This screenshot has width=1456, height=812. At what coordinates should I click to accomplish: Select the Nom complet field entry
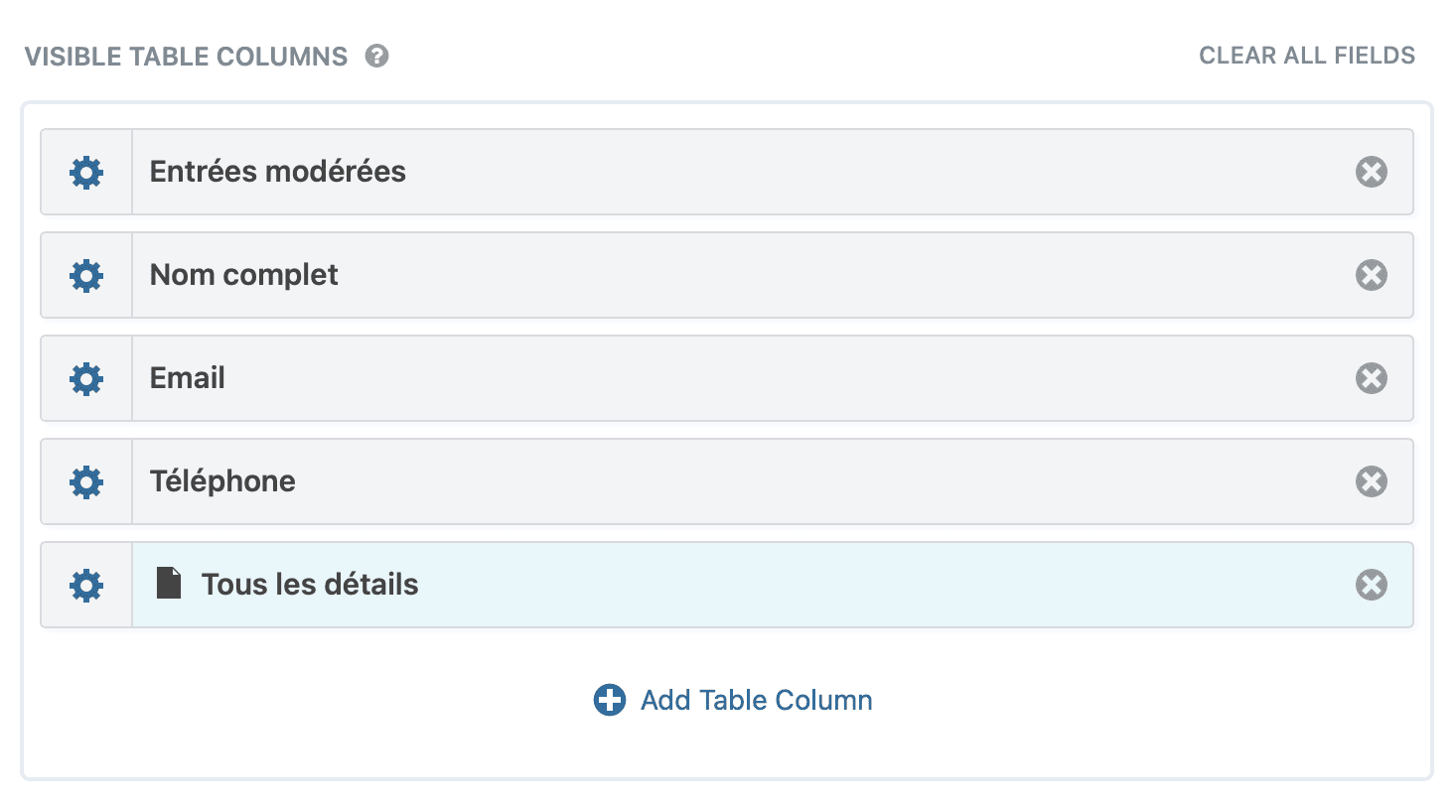pyautogui.click(x=243, y=275)
